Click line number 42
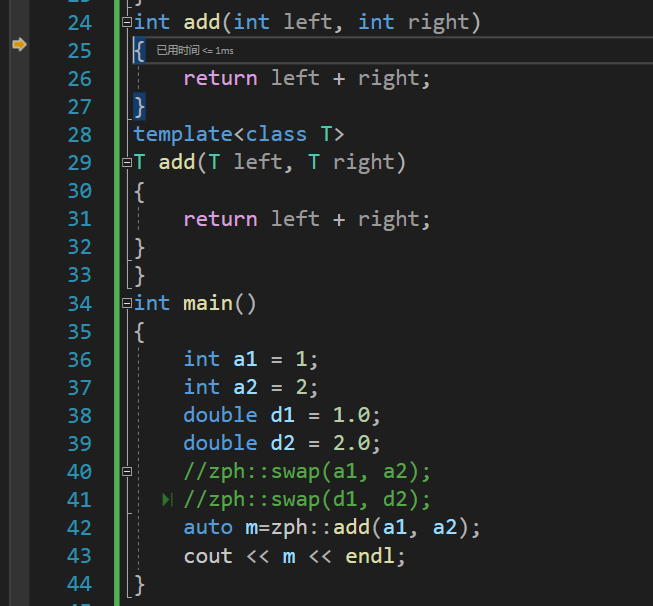 click(79, 528)
